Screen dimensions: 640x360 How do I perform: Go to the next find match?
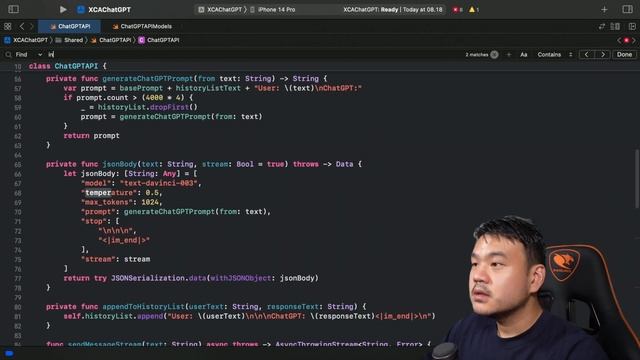[x=603, y=55]
